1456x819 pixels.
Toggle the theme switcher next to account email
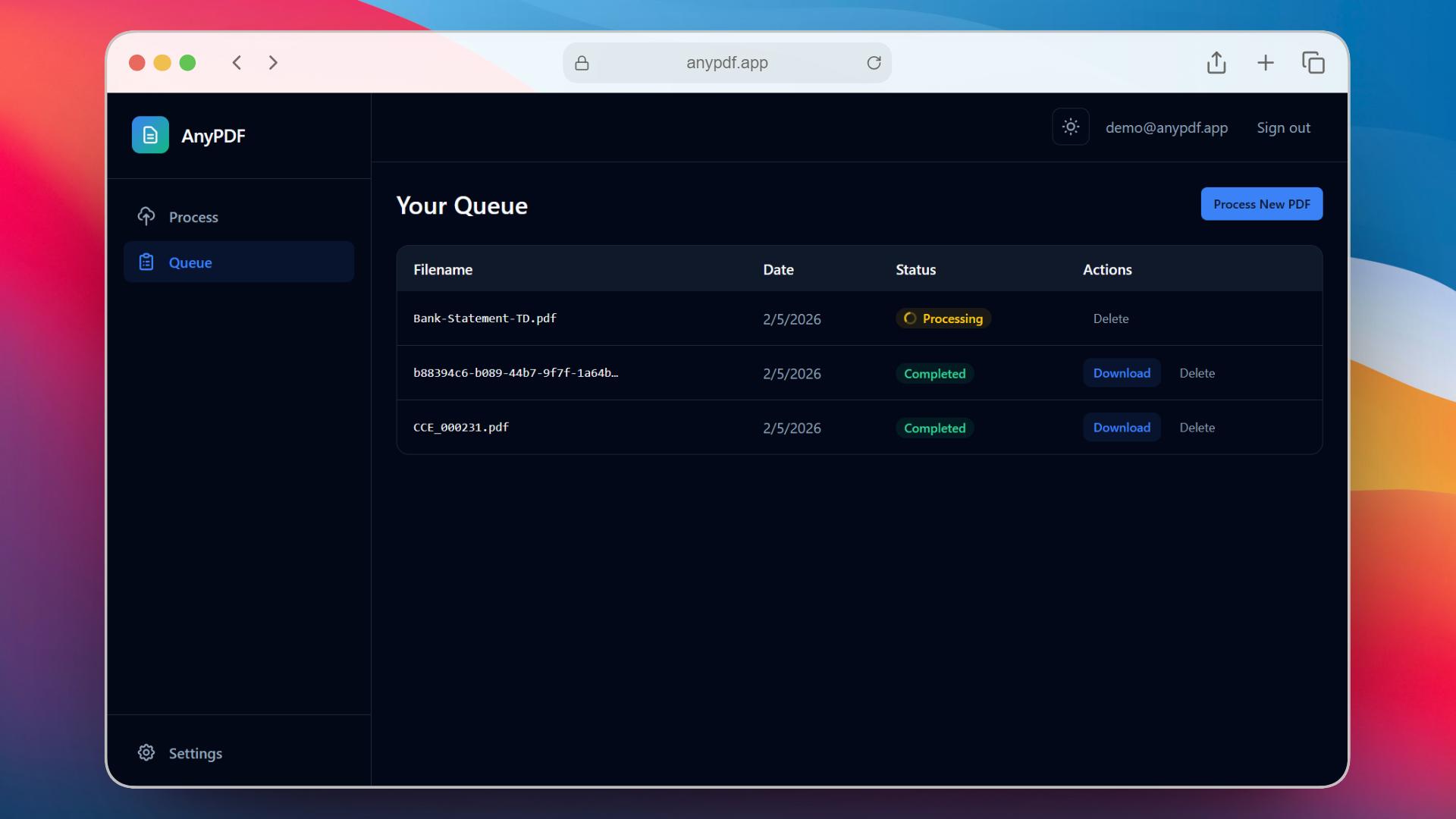(1070, 127)
